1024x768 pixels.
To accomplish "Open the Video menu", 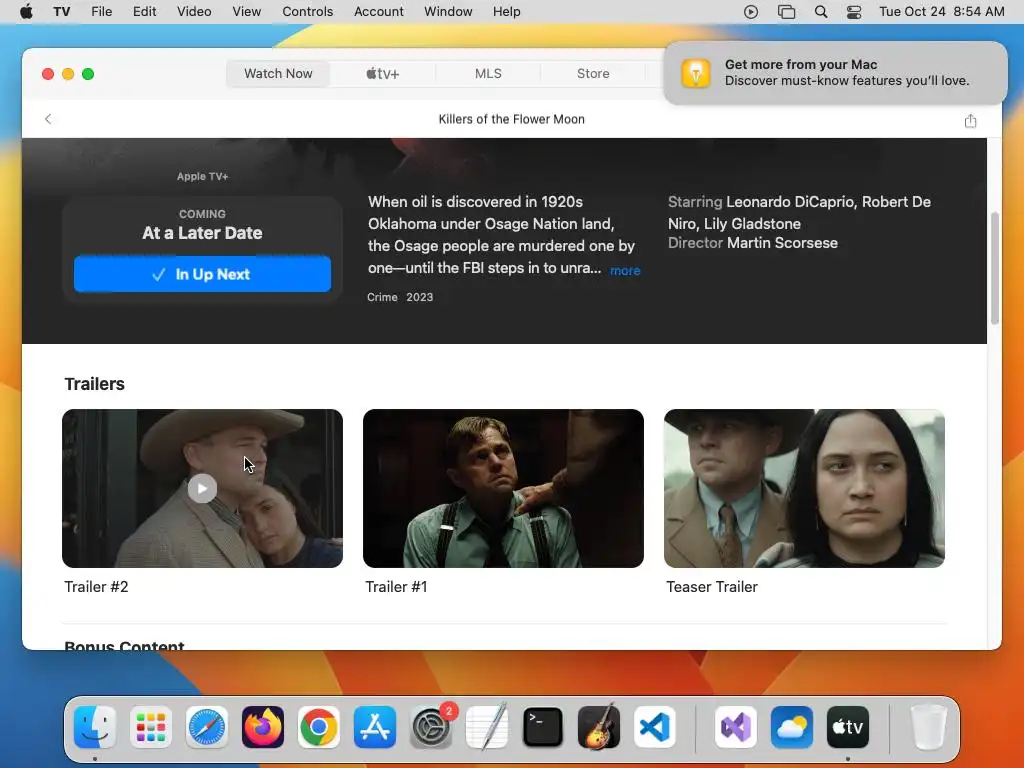I will coord(194,12).
